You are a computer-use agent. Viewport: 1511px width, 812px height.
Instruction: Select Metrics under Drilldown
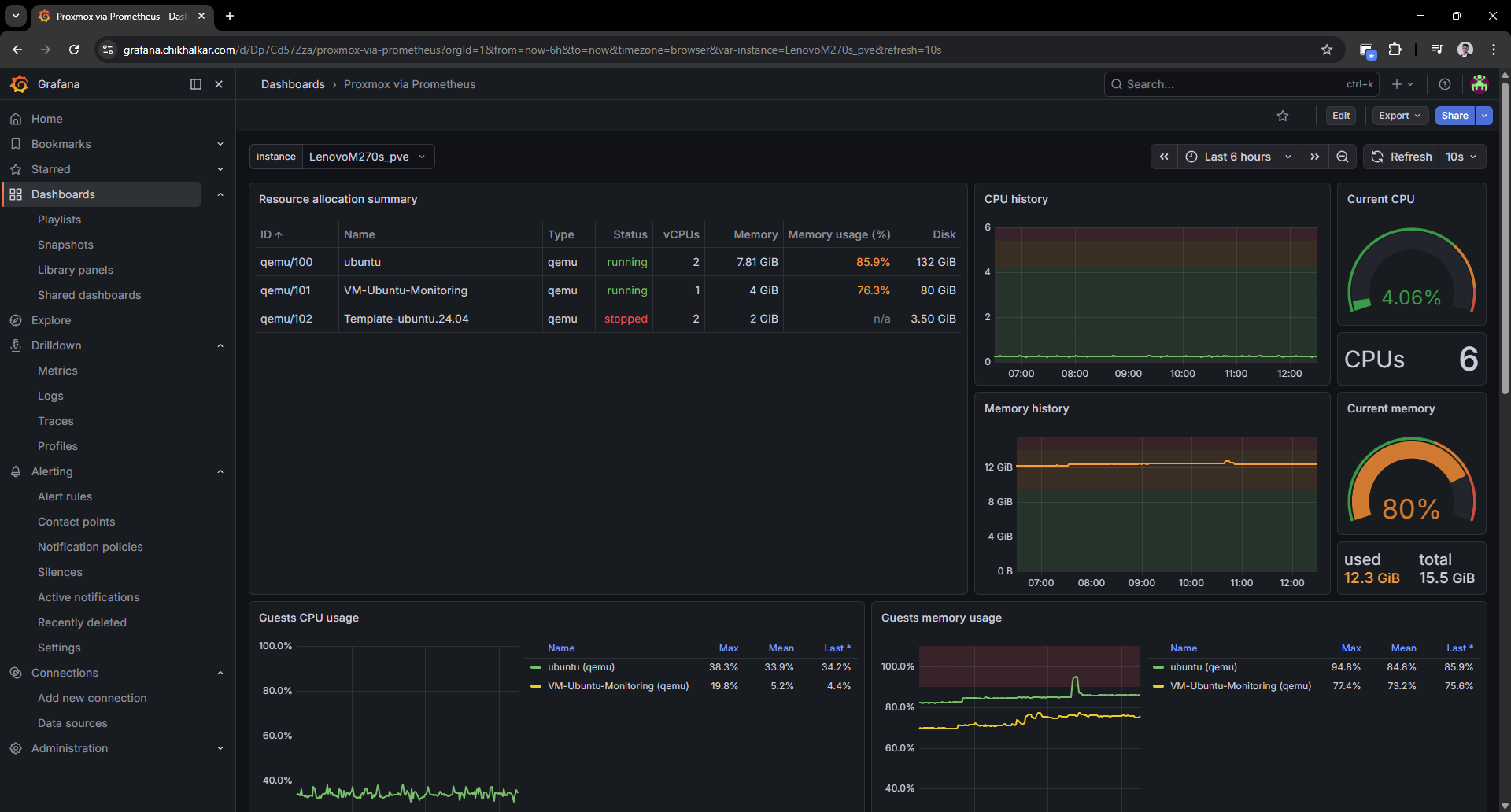[x=57, y=371]
